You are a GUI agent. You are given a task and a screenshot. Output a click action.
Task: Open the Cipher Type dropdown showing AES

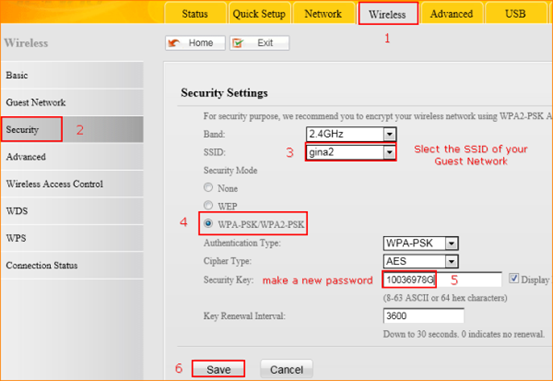[421, 261]
